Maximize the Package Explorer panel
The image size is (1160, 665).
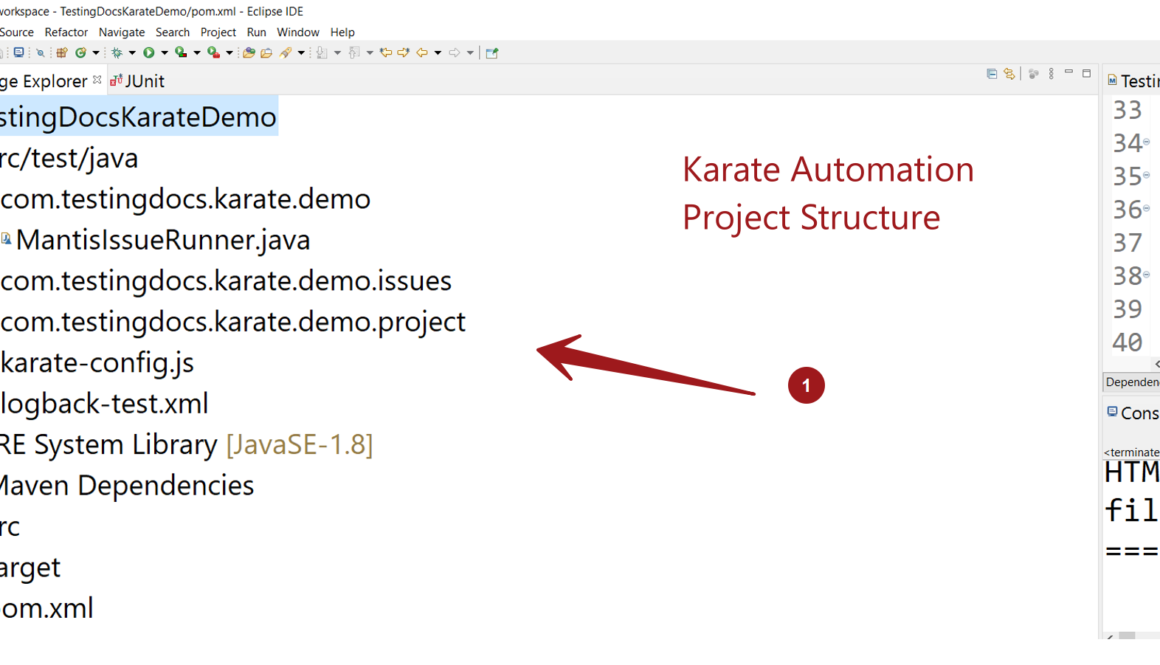pyautogui.click(x=1087, y=73)
